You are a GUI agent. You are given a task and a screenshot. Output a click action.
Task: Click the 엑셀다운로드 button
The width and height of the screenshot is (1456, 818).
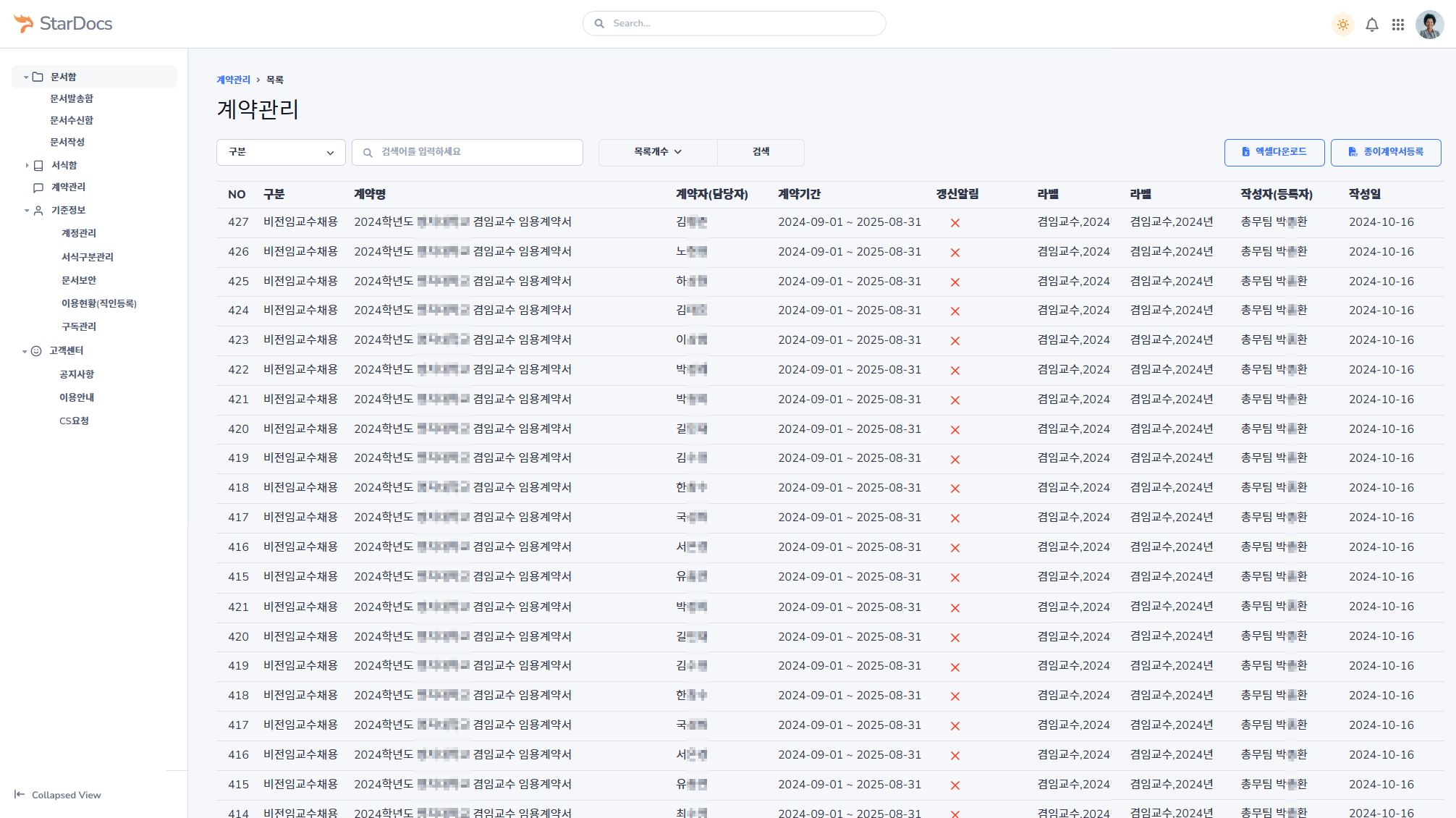[1274, 153]
